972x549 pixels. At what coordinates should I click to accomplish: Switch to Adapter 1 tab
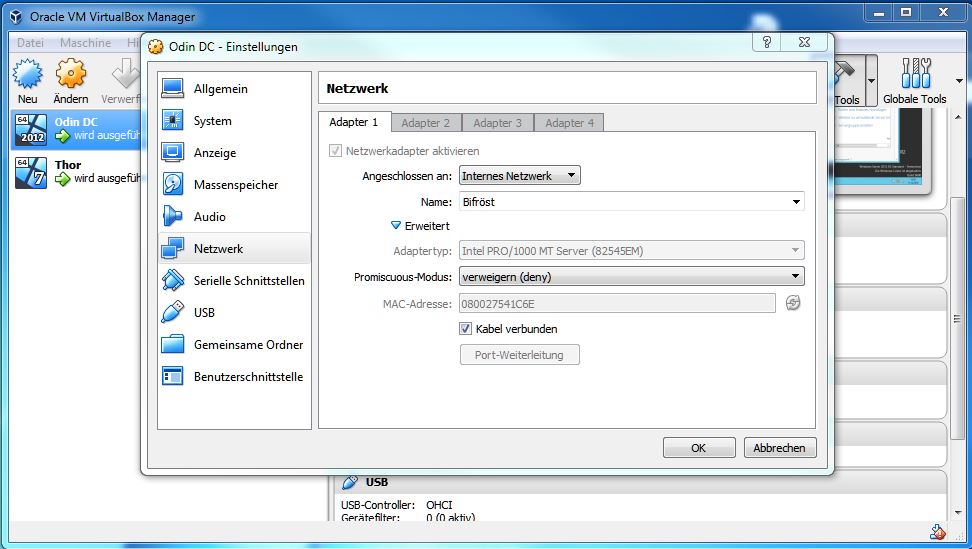353,122
